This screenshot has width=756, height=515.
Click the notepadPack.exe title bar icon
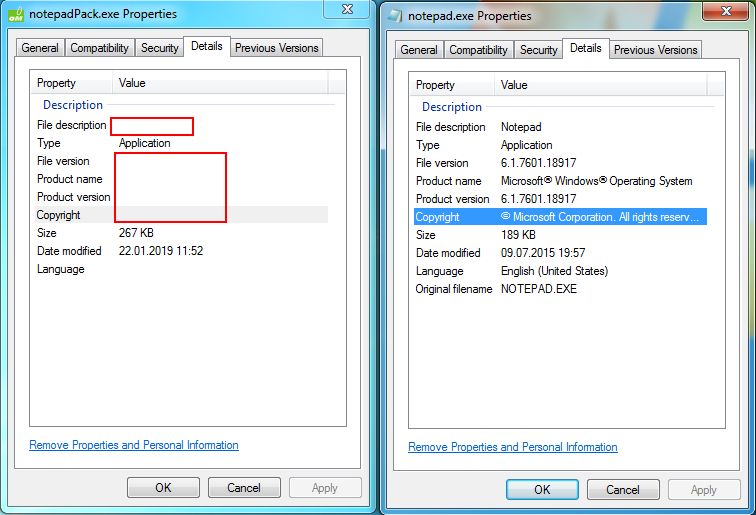[x=16, y=14]
